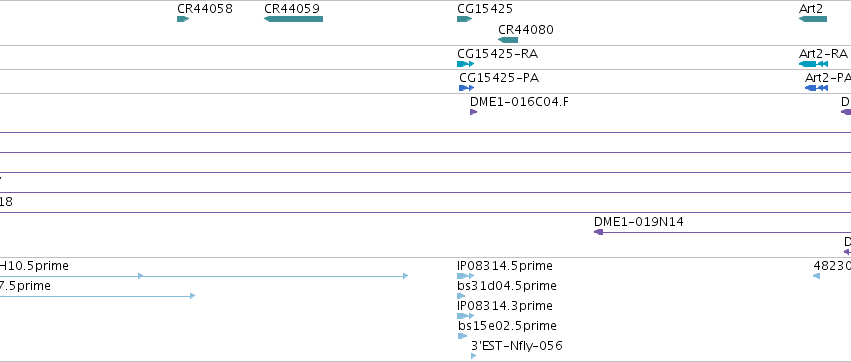Viewport: 851px width, 362px height.
Task: Click the DME1-019N14 label text
Action: [639, 221]
